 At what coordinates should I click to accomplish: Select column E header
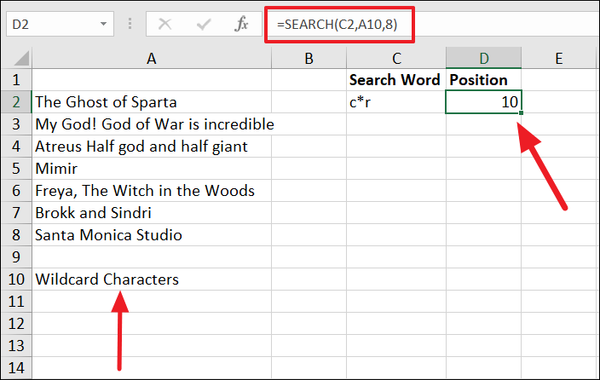[559, 58]
